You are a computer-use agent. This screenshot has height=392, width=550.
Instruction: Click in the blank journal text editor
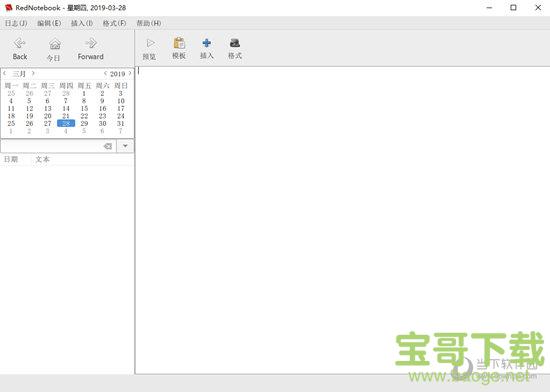pos(342,220)
